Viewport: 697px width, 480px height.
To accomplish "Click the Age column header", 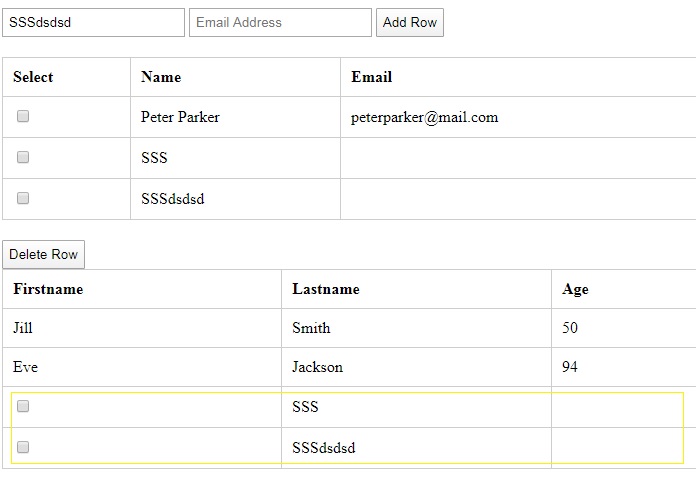I will pos(624,289).
